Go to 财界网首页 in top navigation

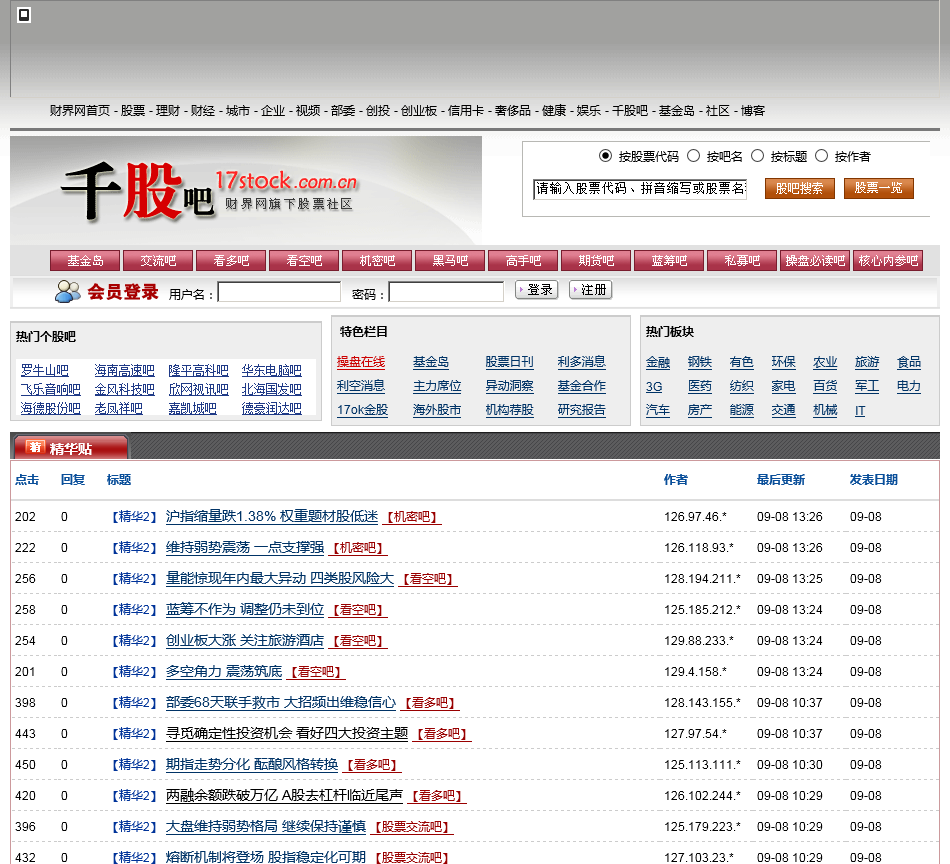pos(80,110)
